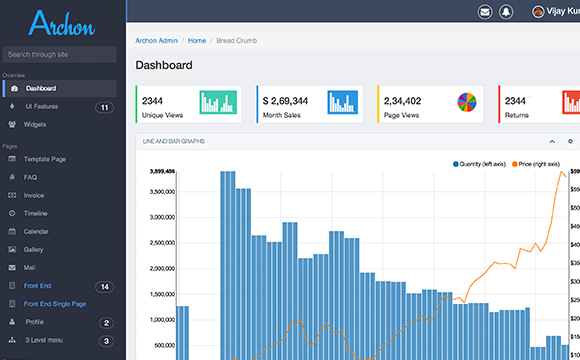
Task: Click the Invoice money icon
Action: (12, 195)
